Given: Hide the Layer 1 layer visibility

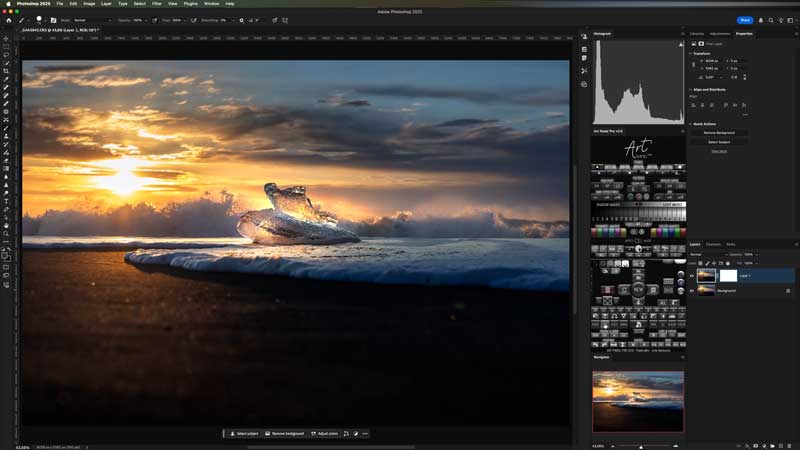Looking at the screenshot, I should pyautogui.click(x=692, y=275).
